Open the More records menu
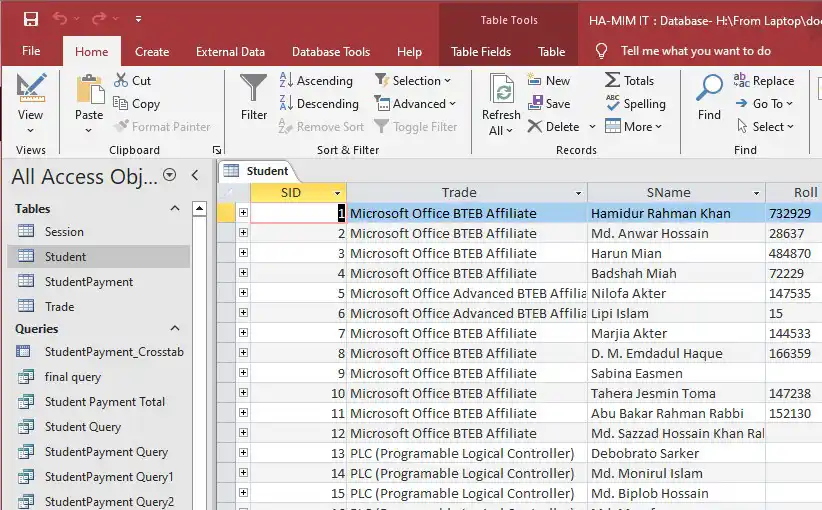822x510 pixels. click(633, 127)
